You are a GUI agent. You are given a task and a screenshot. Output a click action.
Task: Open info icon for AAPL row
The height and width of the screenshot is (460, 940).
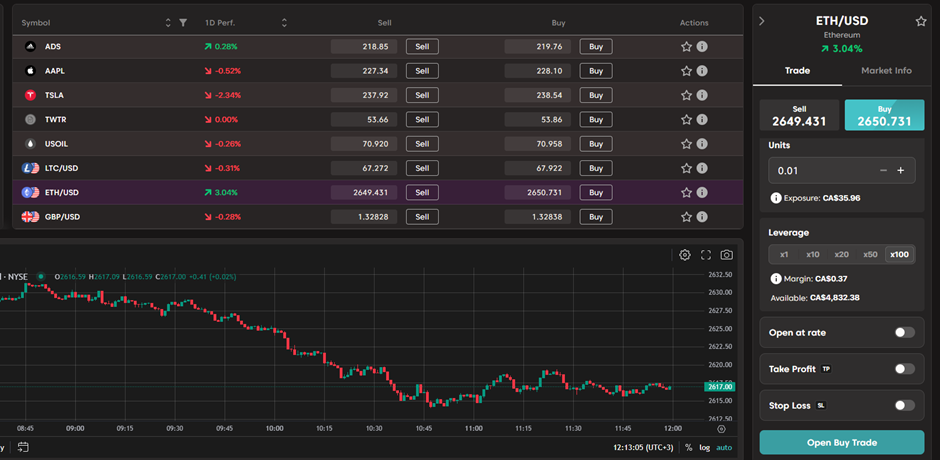[x=702, y=71]
